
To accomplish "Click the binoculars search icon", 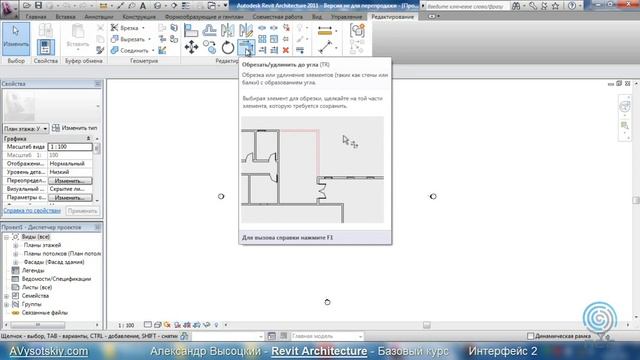I will coord(516,6).
